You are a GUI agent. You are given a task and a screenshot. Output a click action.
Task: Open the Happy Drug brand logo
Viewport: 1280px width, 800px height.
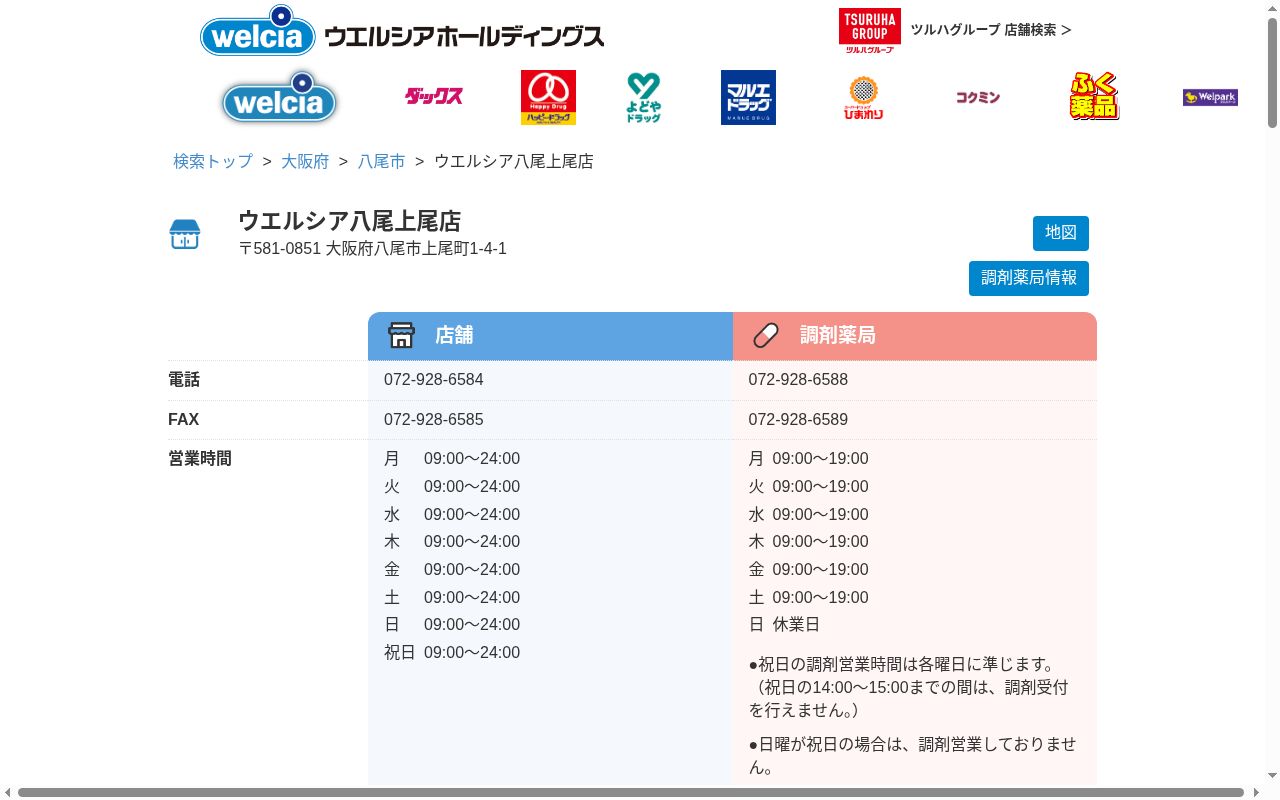coord(548,97)
